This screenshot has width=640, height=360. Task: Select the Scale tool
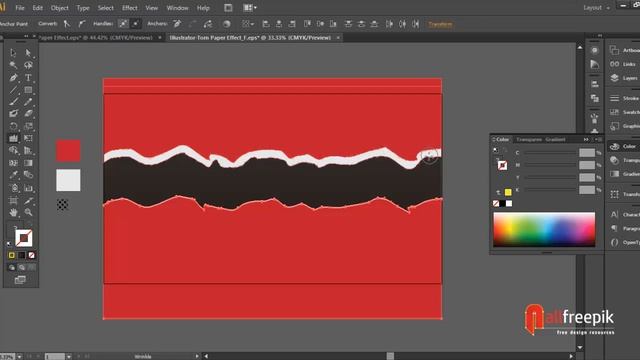[28, 126]
